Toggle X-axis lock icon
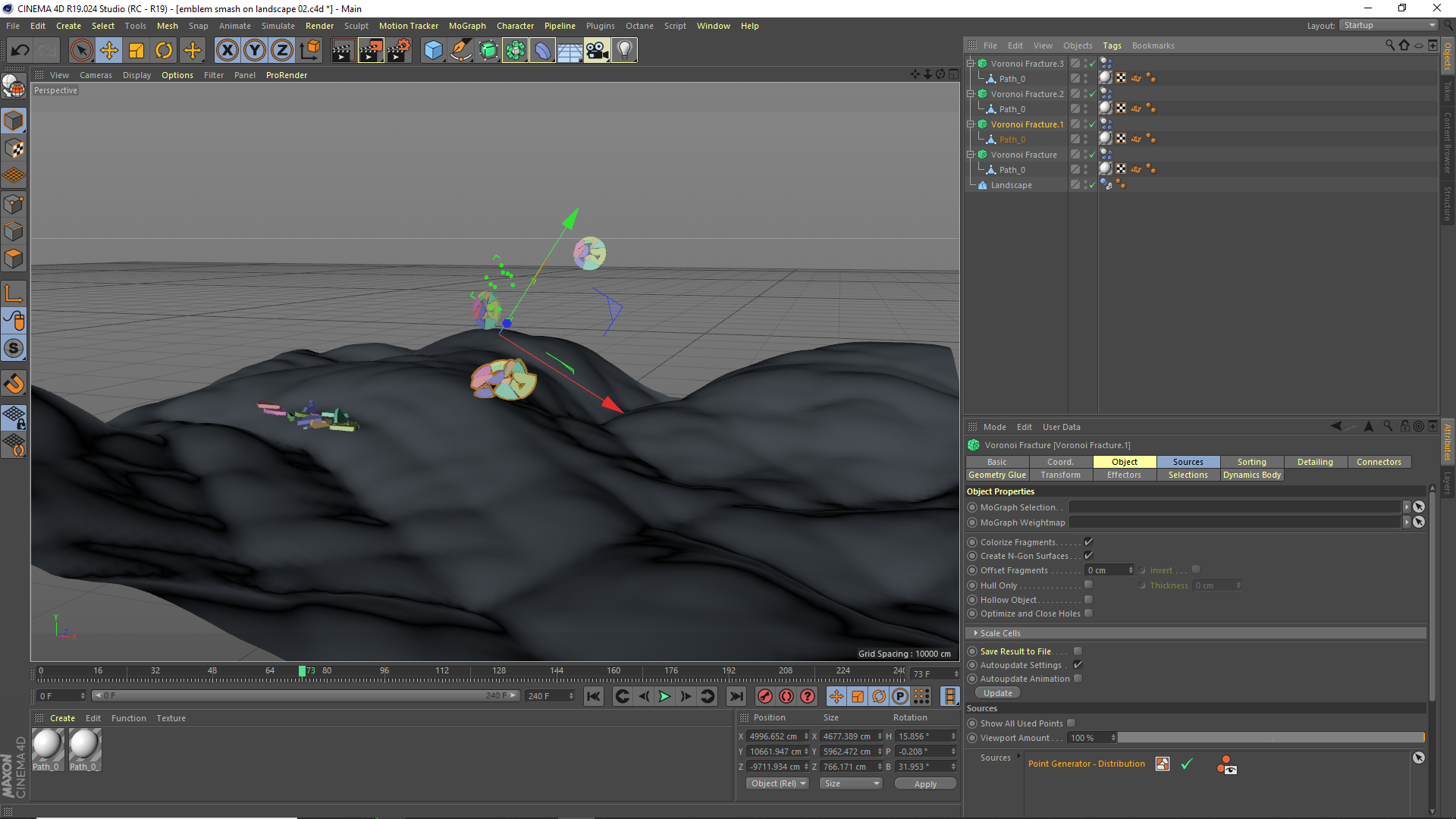Screen dimensions: 1456x819 [x=227, y=51]
